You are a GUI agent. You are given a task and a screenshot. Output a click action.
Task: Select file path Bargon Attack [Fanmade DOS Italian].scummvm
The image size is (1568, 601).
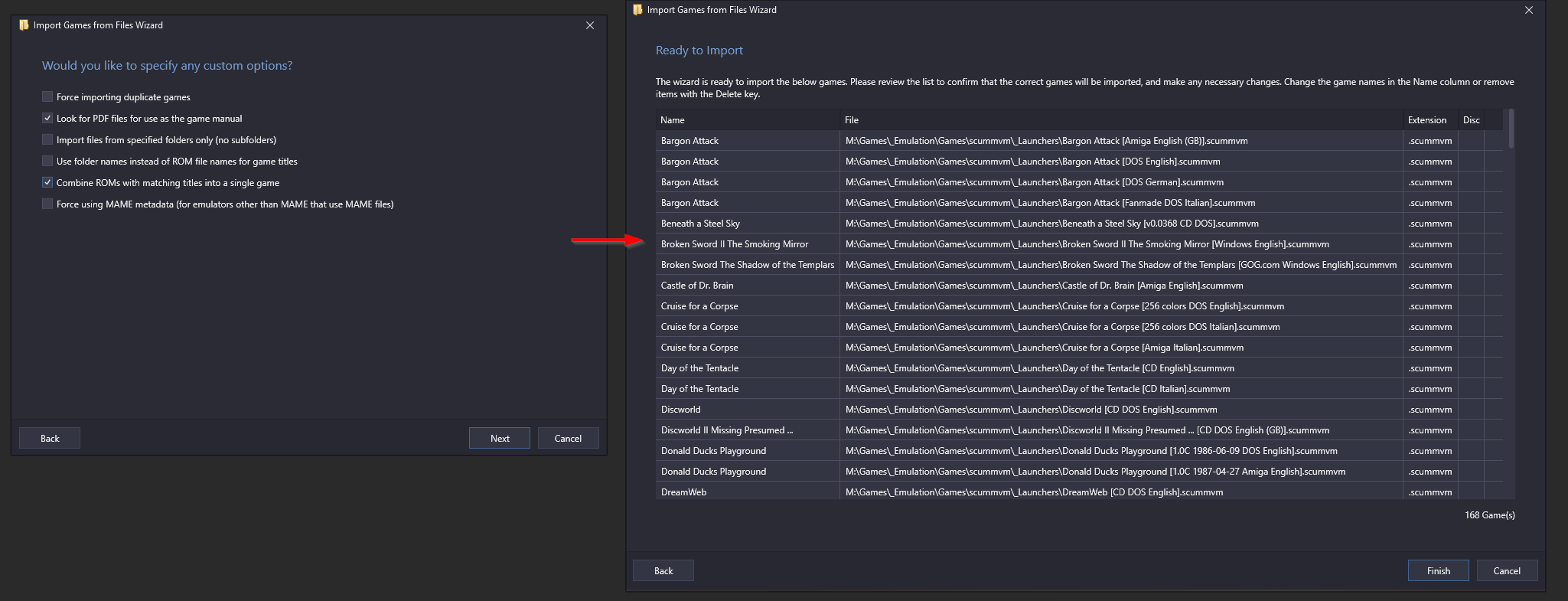click(x=1121, y=203)
